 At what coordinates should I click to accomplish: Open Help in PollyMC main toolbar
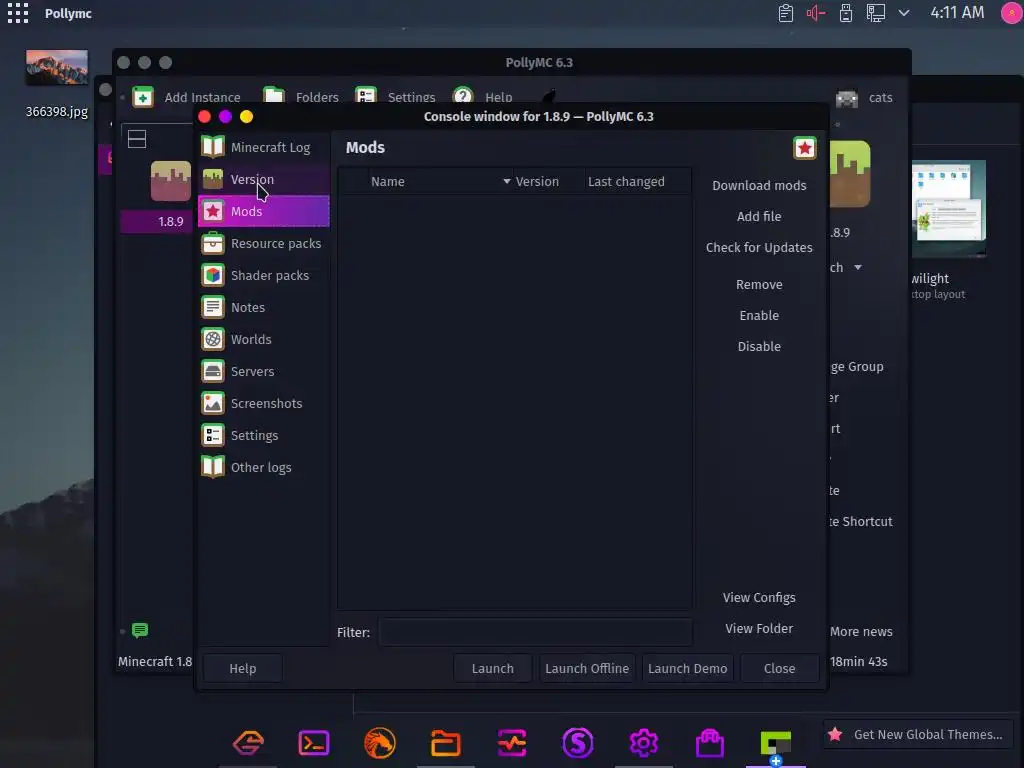click(x=483, y=97)
